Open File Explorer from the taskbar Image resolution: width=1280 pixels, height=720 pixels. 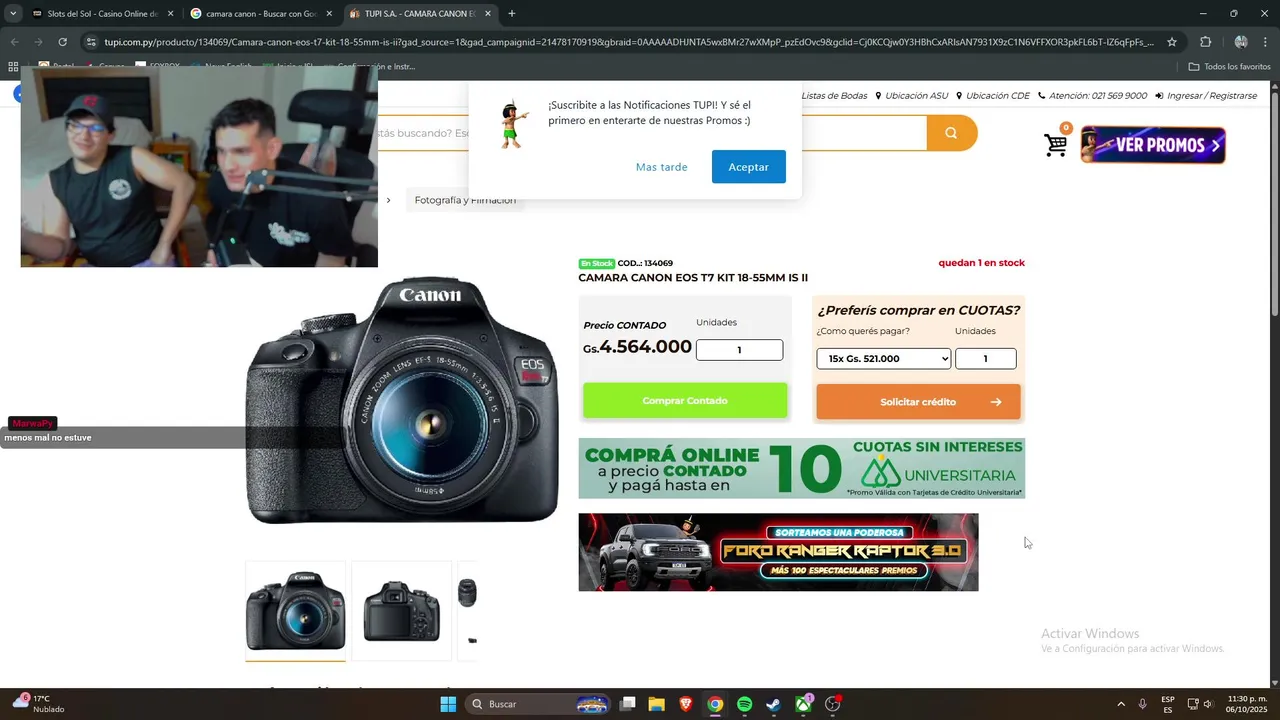click(656, 704)
